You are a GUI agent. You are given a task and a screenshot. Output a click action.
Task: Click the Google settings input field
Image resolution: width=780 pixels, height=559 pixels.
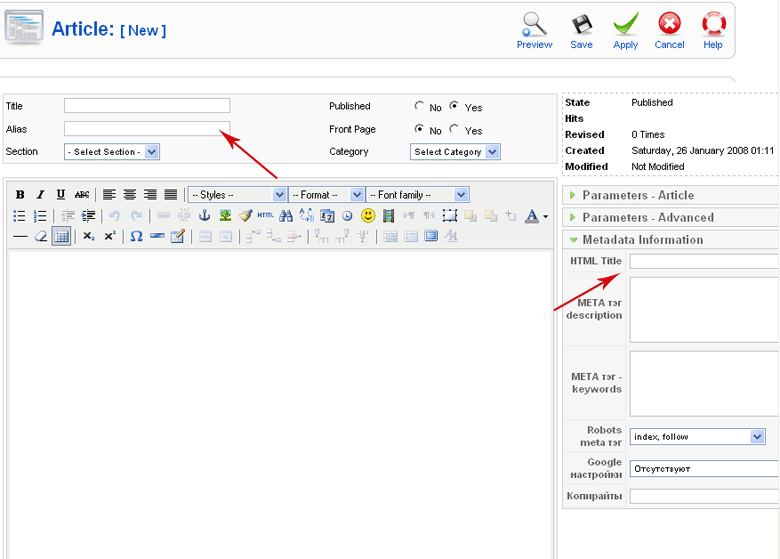[704, 469]
